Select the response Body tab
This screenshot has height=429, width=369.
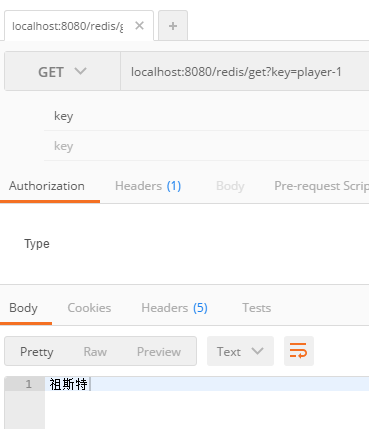[x=23, y=308]
